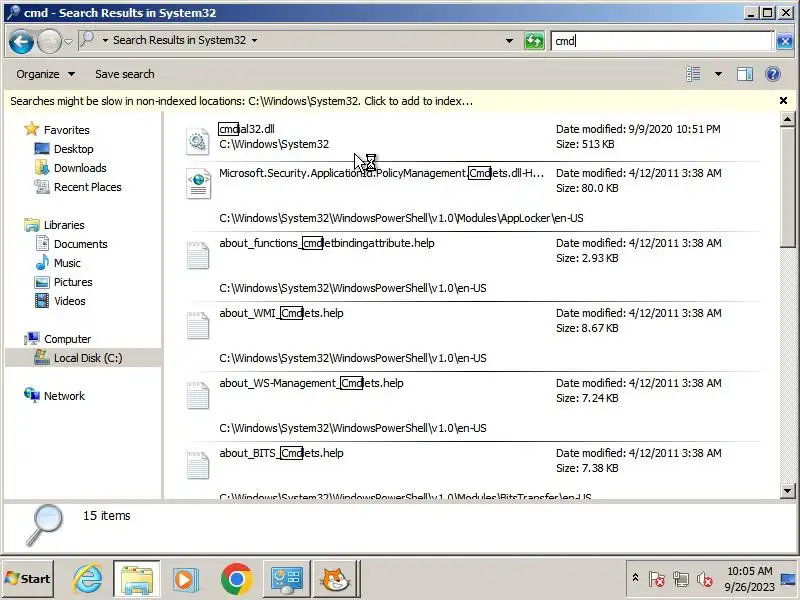Viewport: 800px width, 600px height.
Task: Click Save search
Action: (124, 74)
